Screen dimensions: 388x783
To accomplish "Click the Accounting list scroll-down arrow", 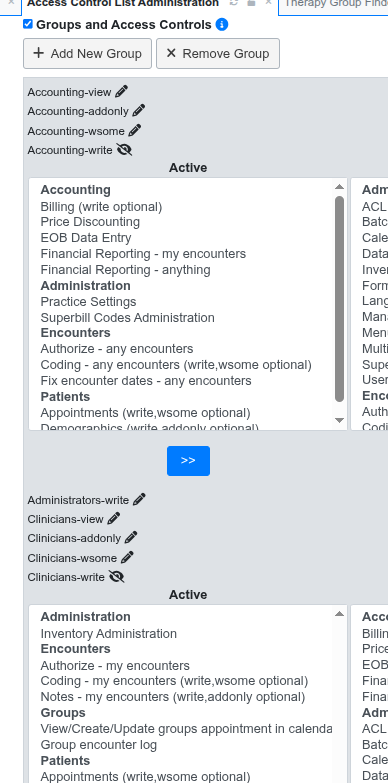I will click(x=340, y=420).
